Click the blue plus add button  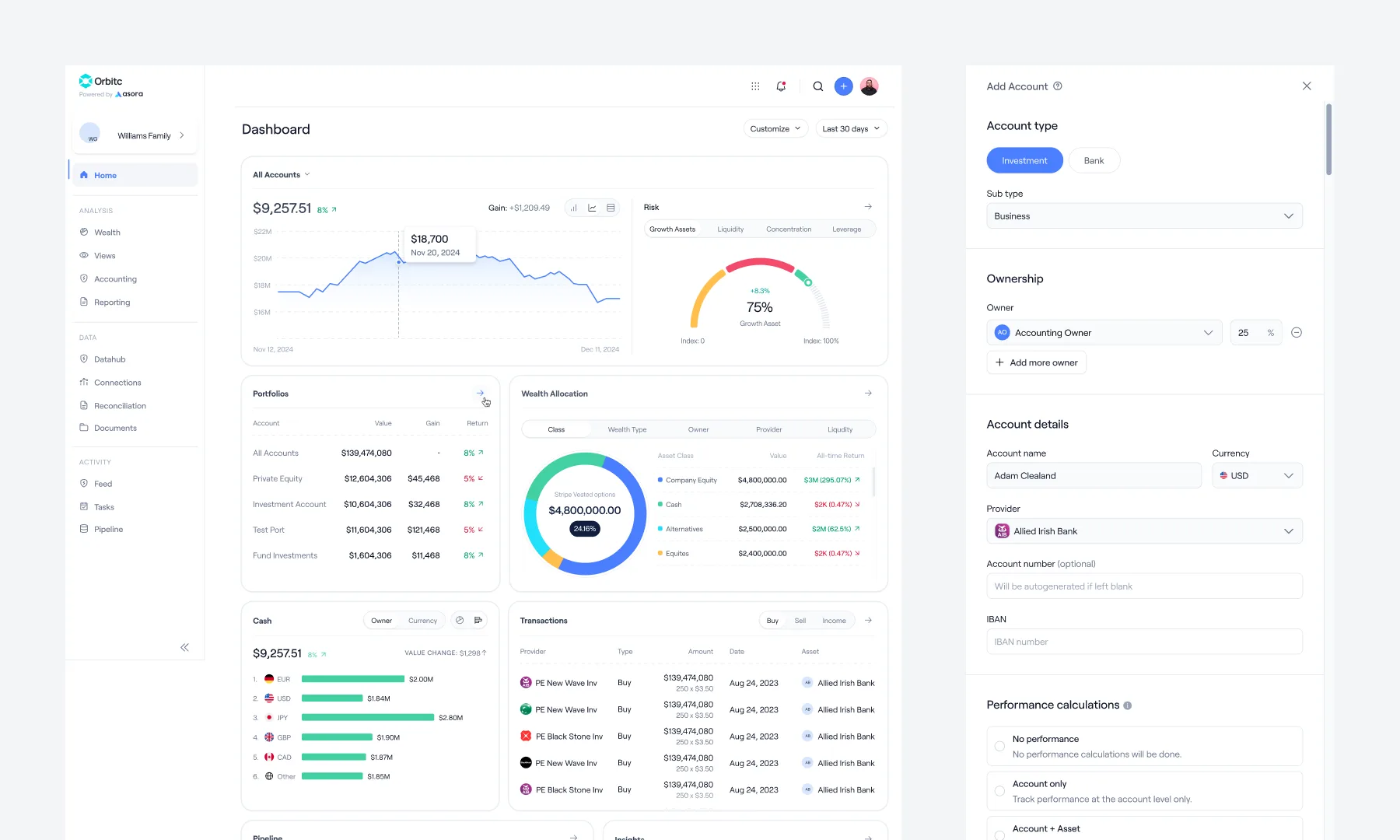point(843,86)
